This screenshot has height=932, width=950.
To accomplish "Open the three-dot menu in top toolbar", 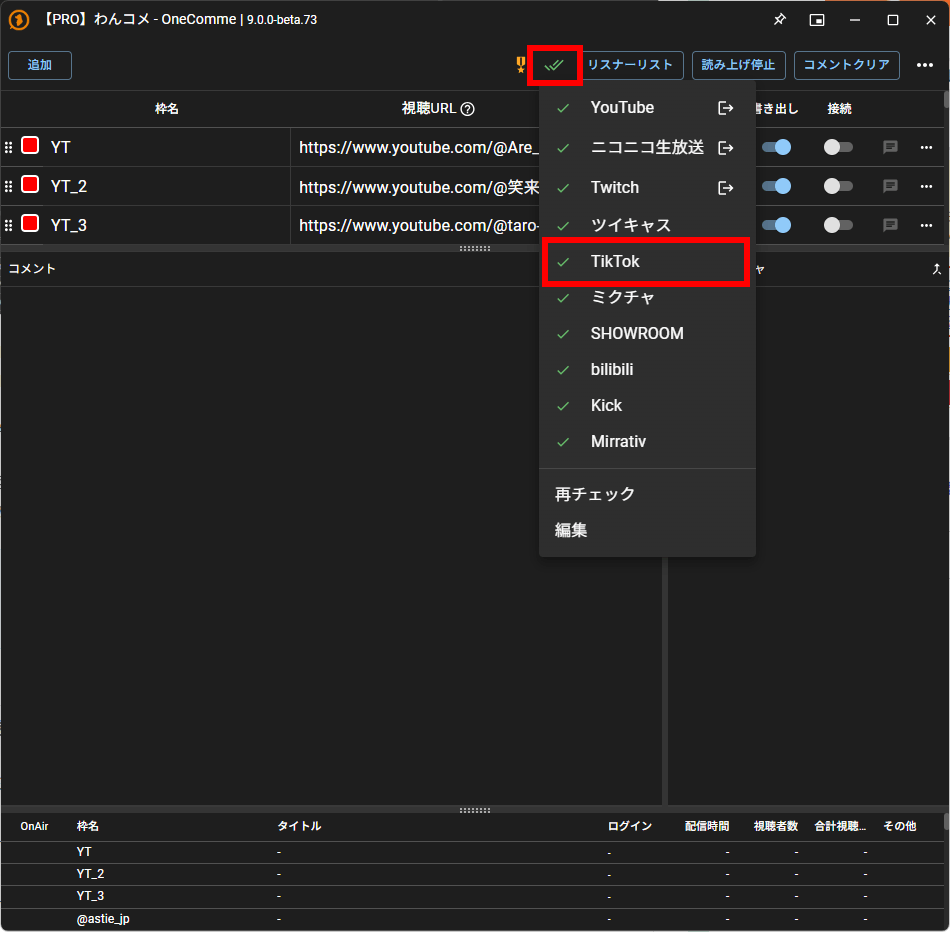I will [925, 66].
